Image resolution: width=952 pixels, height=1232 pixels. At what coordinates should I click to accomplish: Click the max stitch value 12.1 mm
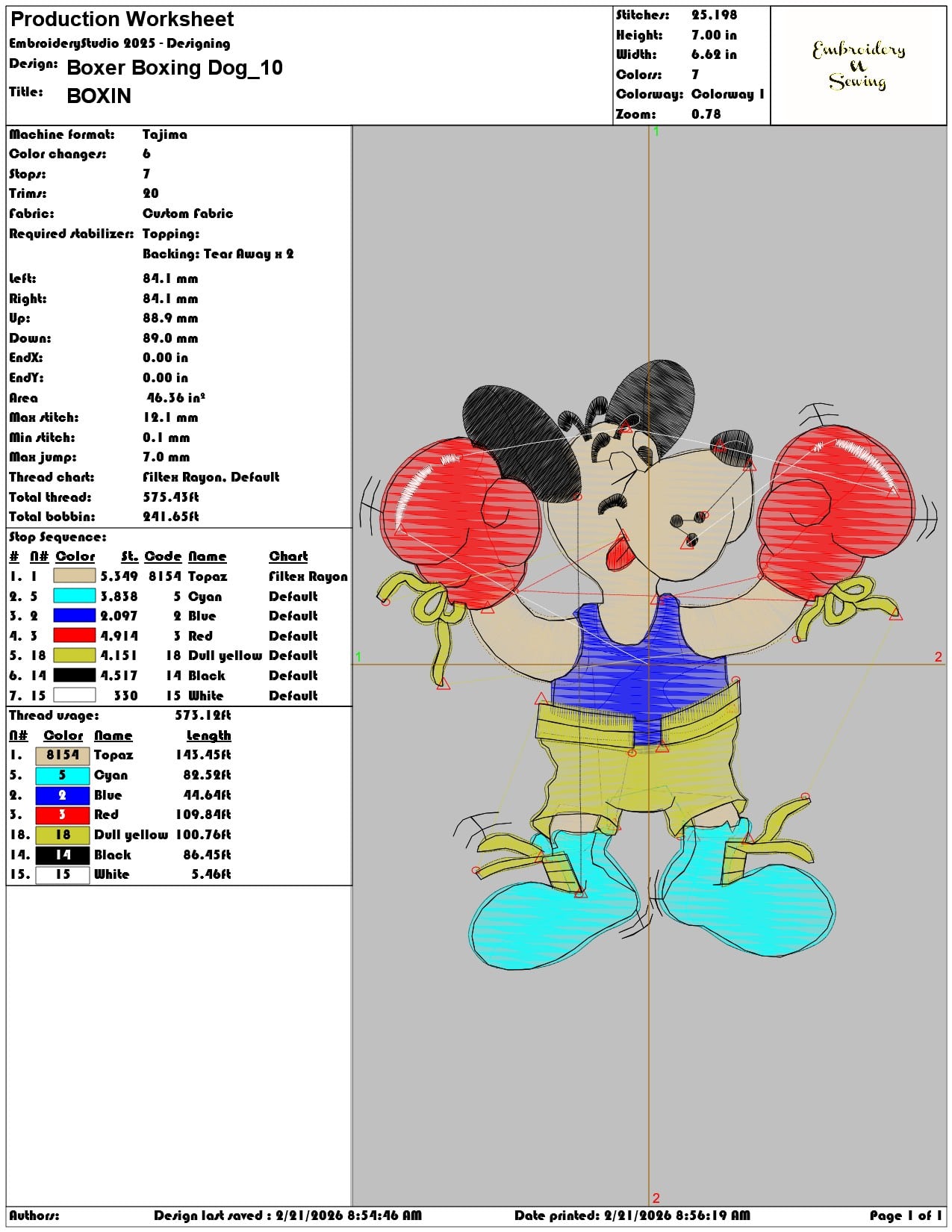click(170, 417)
